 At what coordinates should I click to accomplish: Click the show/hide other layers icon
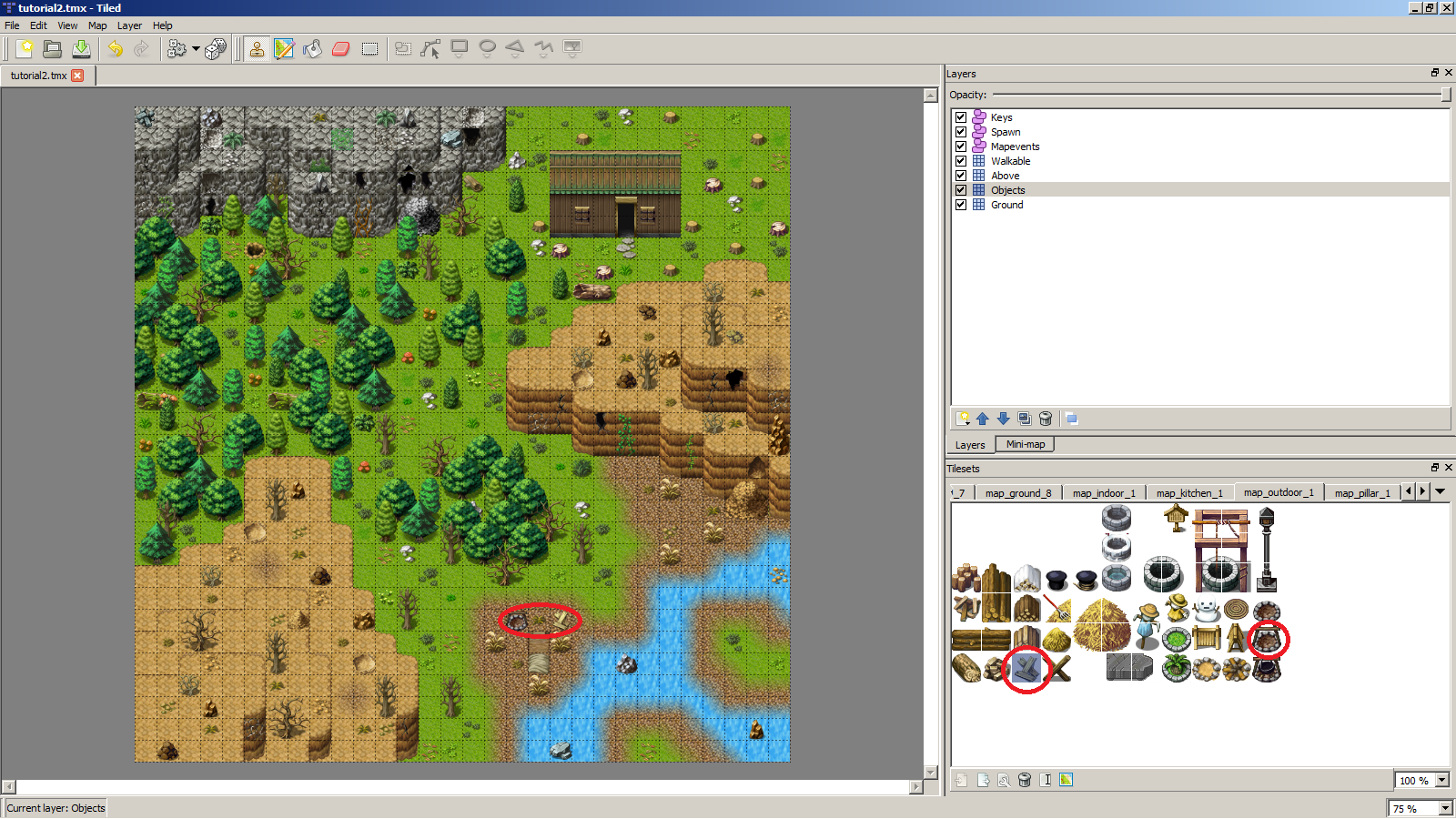click(x=1072, y=419)
